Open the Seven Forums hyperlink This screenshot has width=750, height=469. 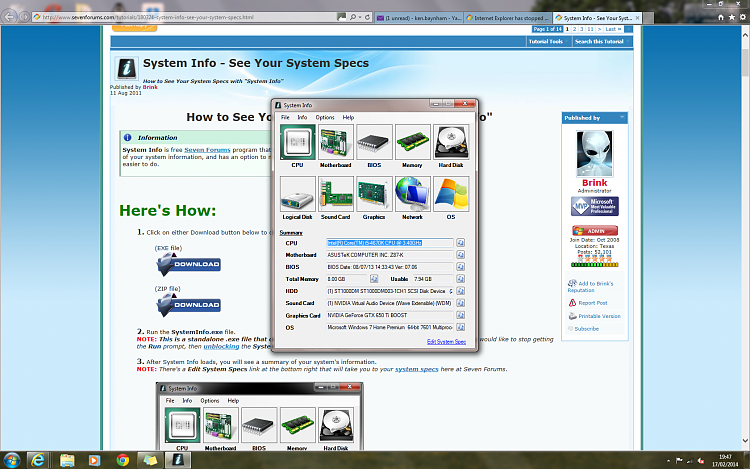(x=207, y=150)
